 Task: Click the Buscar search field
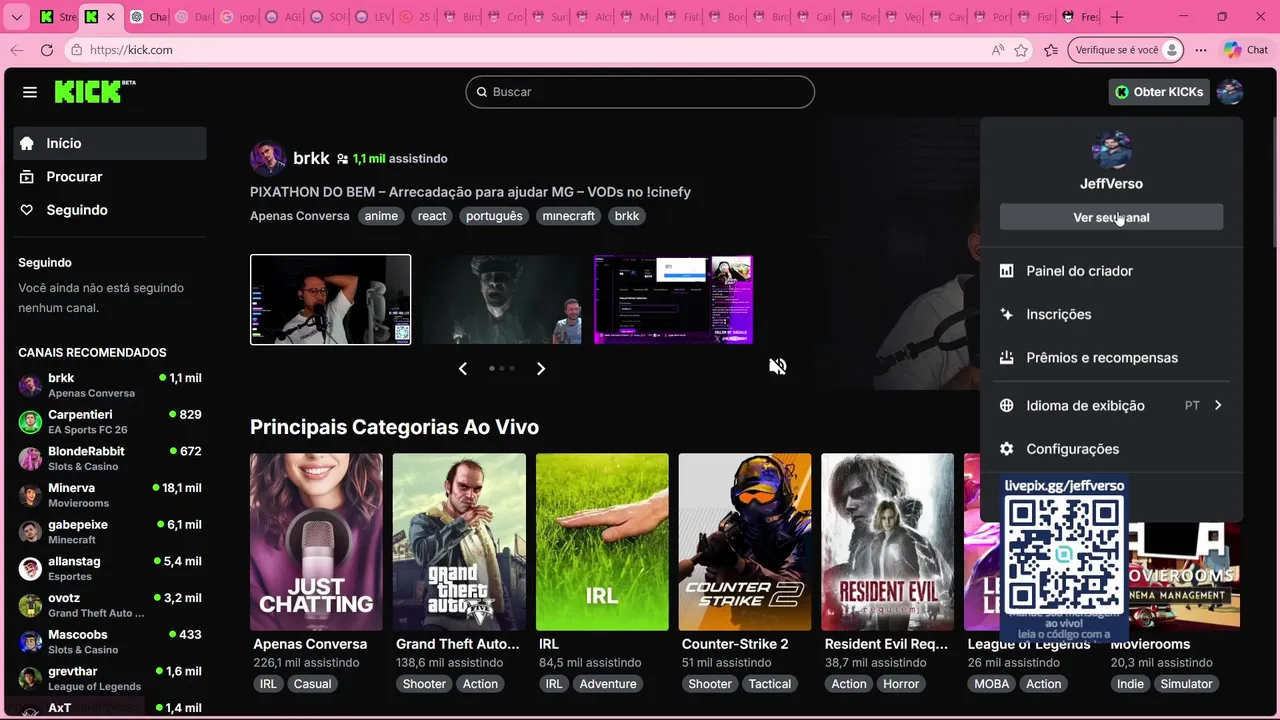tap(640, 92)
